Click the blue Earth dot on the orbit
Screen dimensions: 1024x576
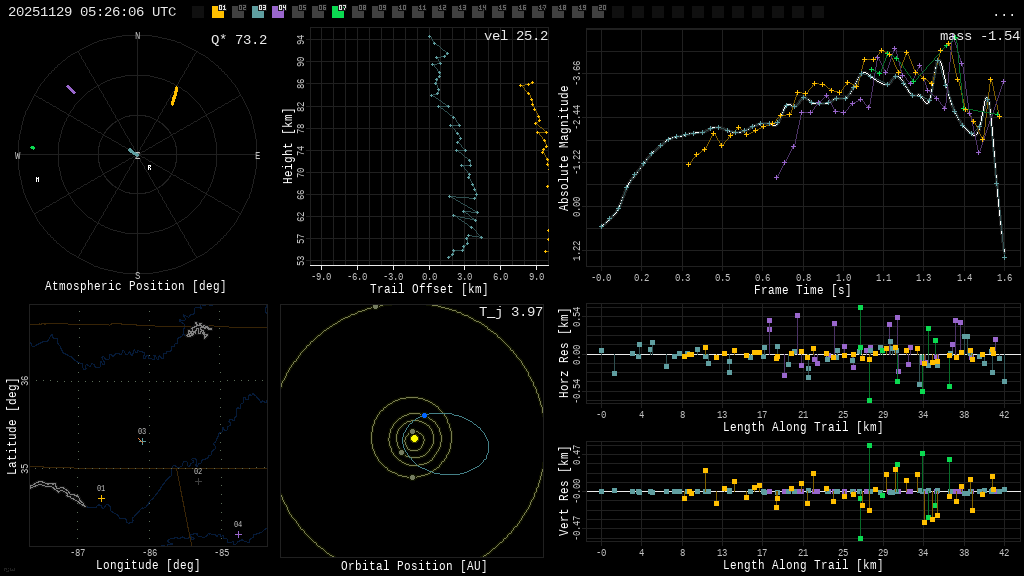[x=424, y=415]
